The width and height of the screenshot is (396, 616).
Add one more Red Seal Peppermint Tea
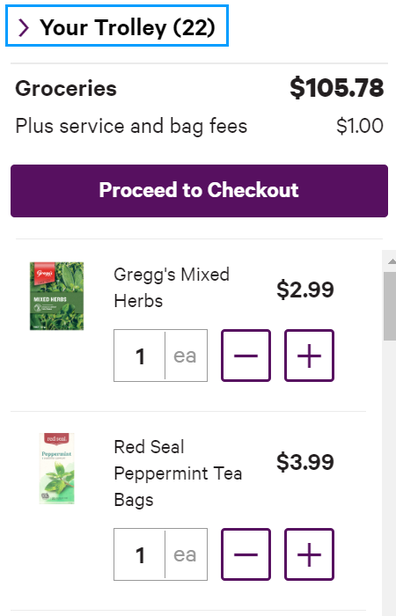pyautogui.click(x=309, y=554)
